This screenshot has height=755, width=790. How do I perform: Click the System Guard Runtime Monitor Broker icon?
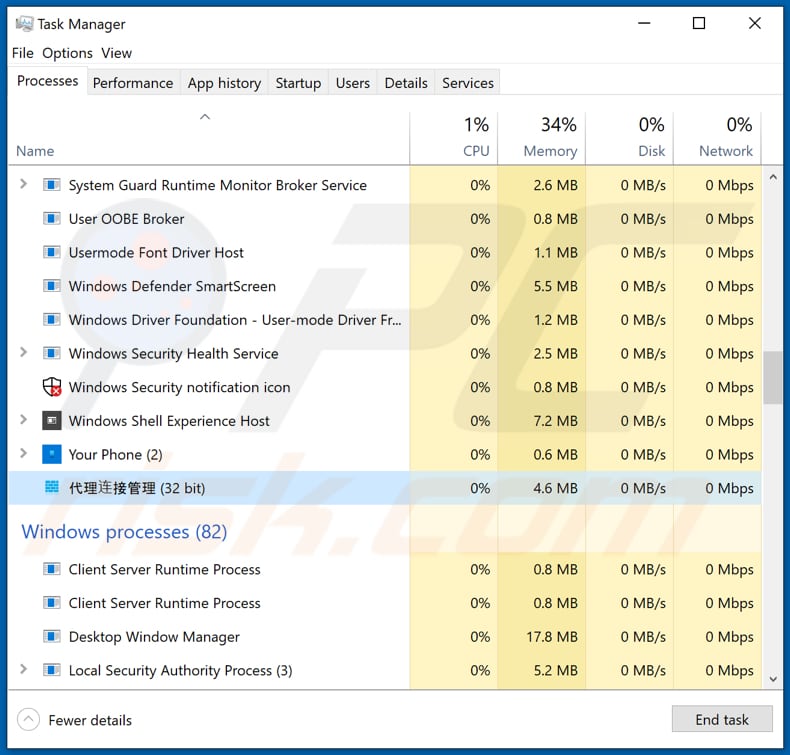[51, 185]
